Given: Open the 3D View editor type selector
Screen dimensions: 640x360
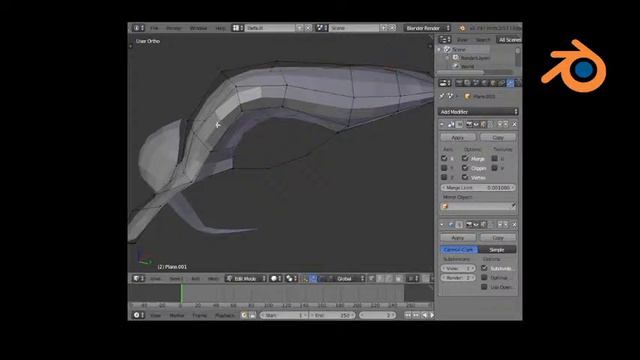Looking at the screenshot, I should click(139, 278).
